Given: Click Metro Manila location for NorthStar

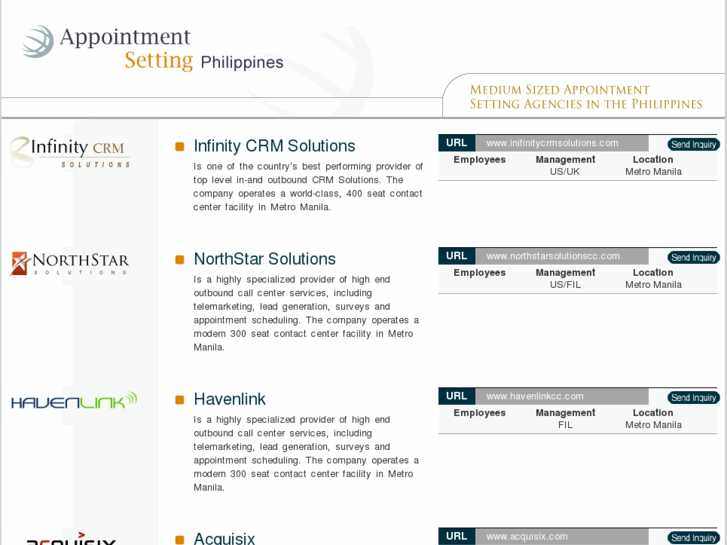Looking at the screenshot, I should click(x=653, y=285).
